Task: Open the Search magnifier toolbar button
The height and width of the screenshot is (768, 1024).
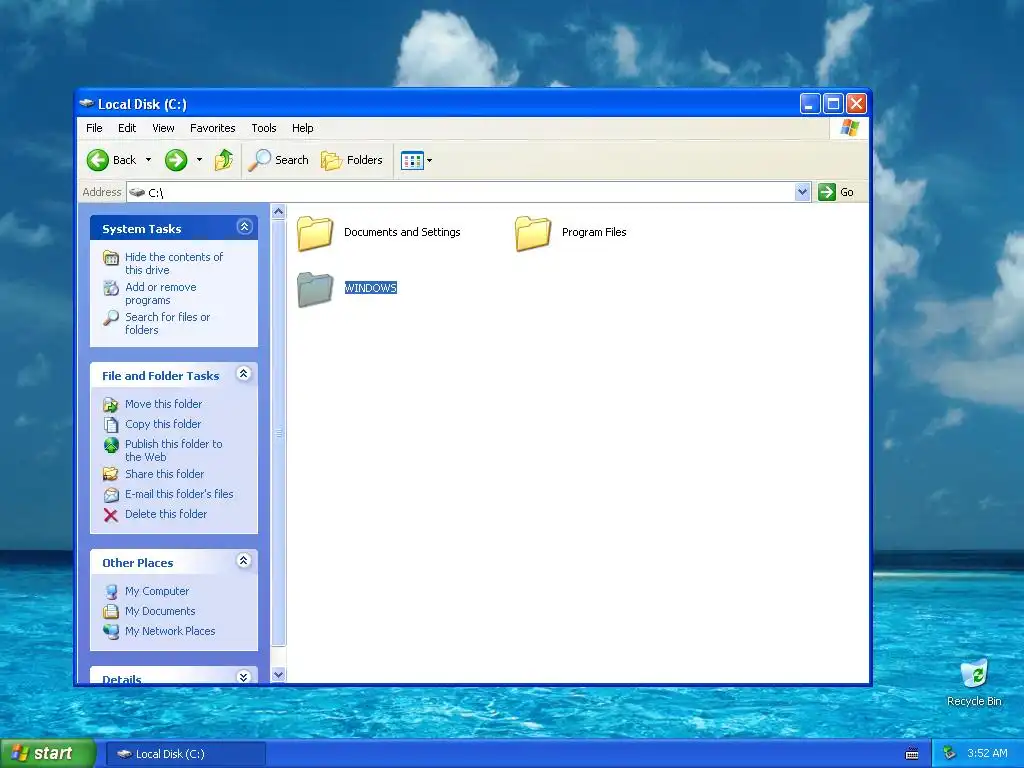Action: click(x=279, y=160)
